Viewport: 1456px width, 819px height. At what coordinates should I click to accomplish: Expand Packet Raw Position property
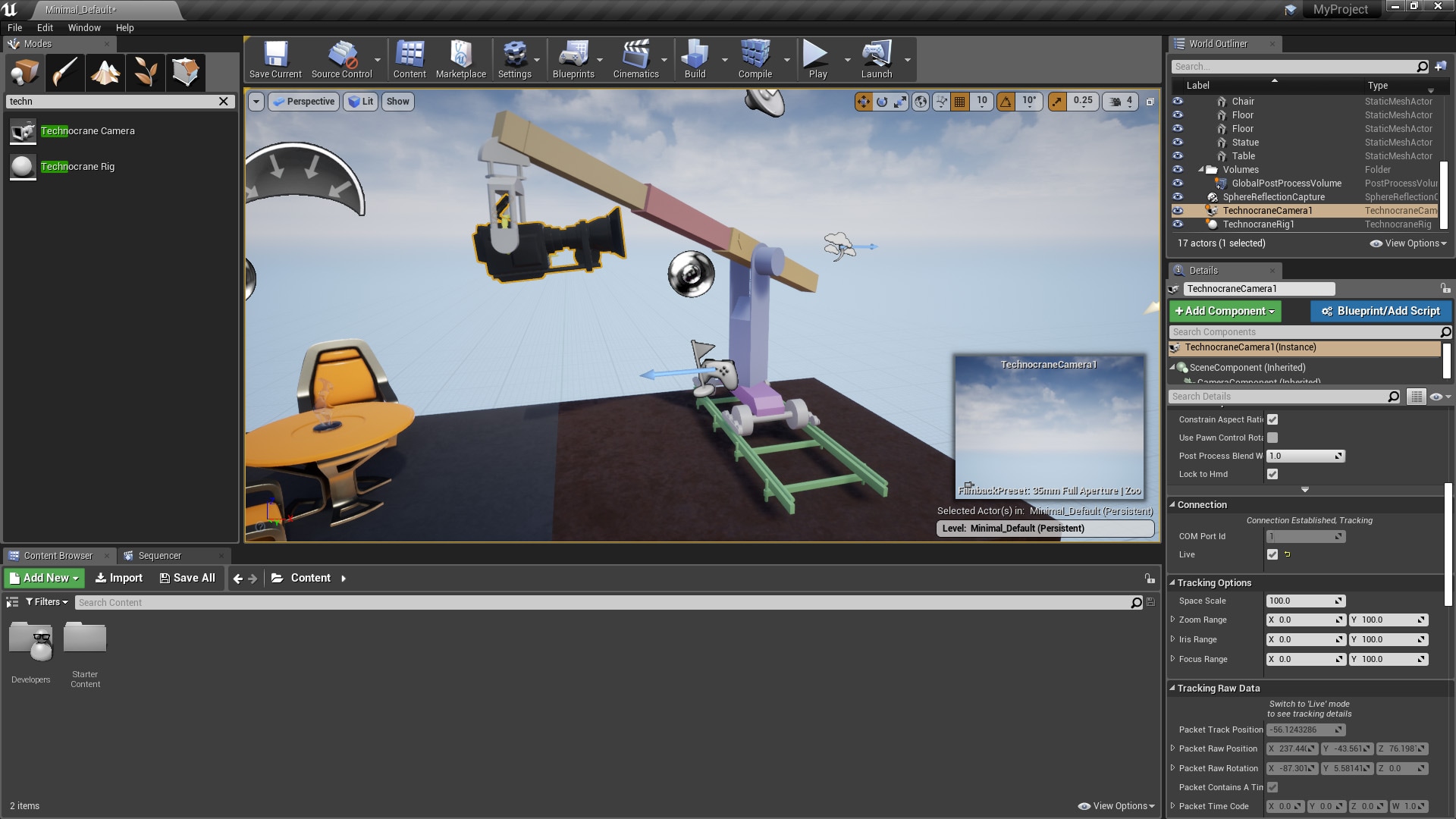click(1173, 748)
